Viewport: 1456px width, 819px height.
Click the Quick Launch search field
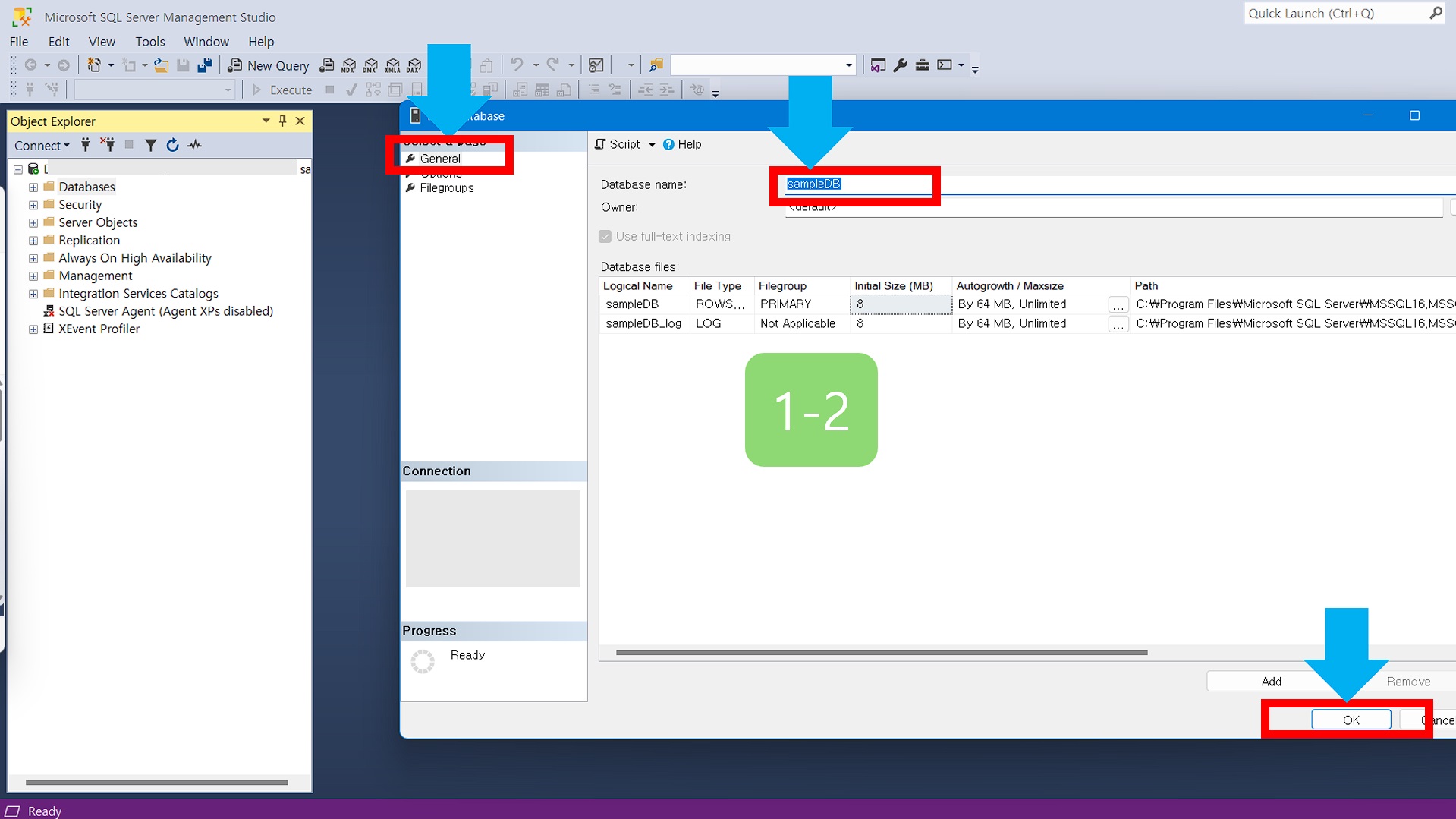point(1336,13)
